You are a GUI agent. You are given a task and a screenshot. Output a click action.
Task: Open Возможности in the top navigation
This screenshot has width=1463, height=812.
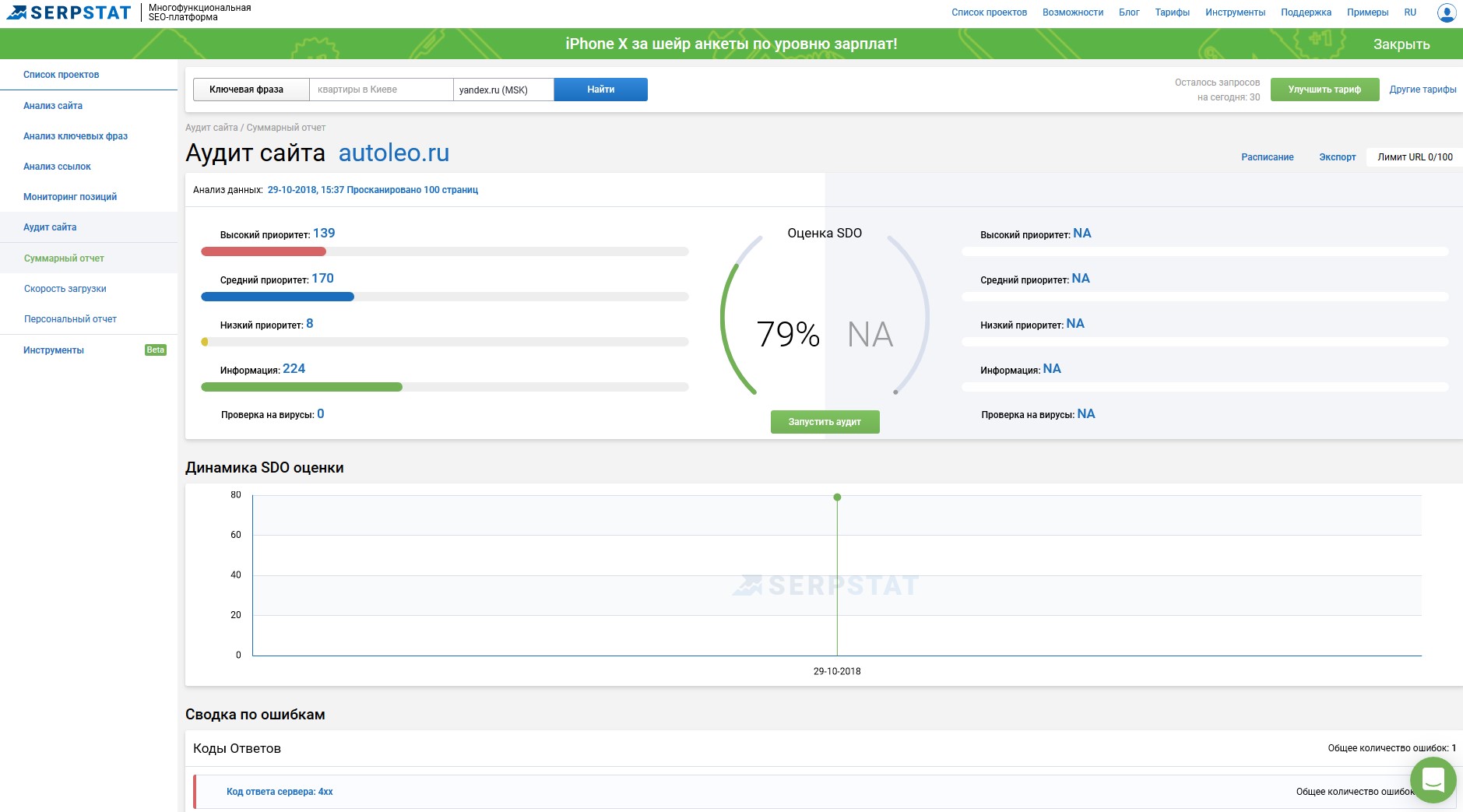coord(1073,12)
